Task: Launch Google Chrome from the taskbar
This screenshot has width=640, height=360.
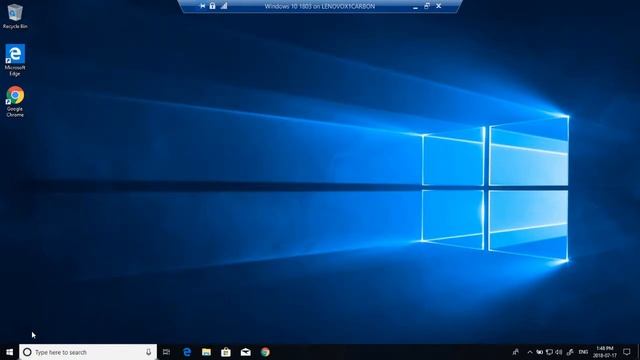Action: (265, 352)
